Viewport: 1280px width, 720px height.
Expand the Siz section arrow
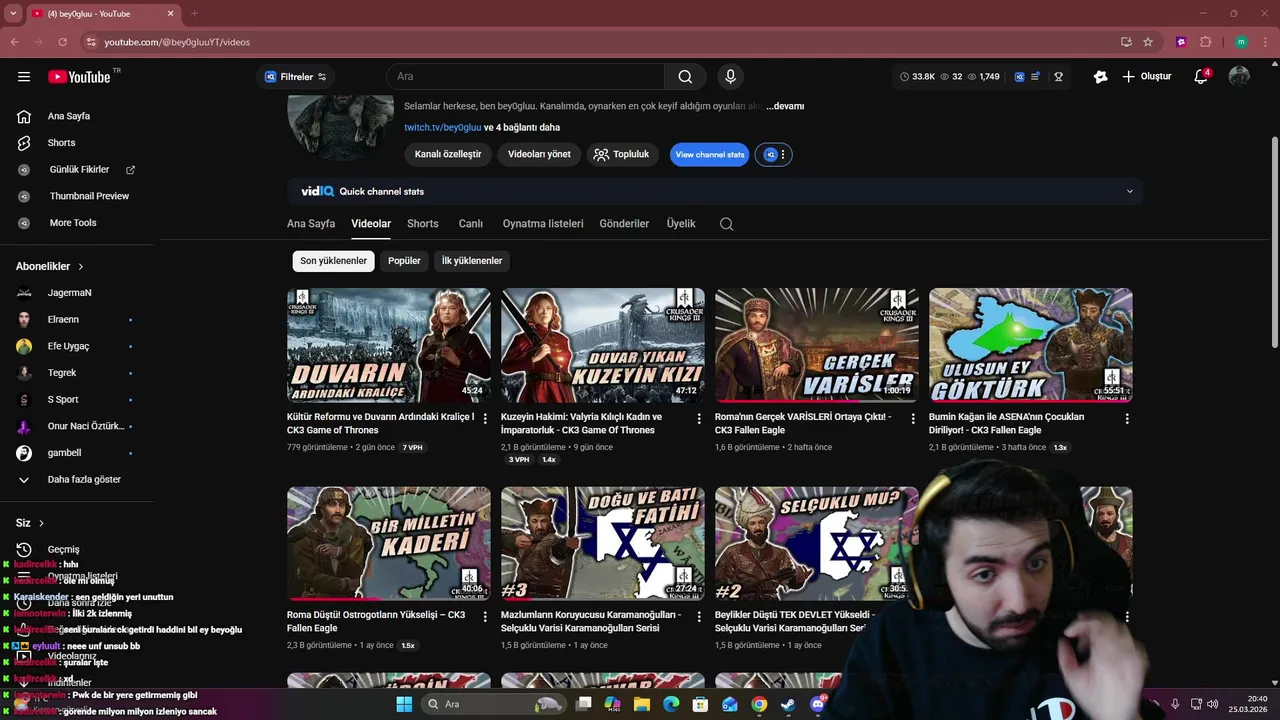[43, 523]
